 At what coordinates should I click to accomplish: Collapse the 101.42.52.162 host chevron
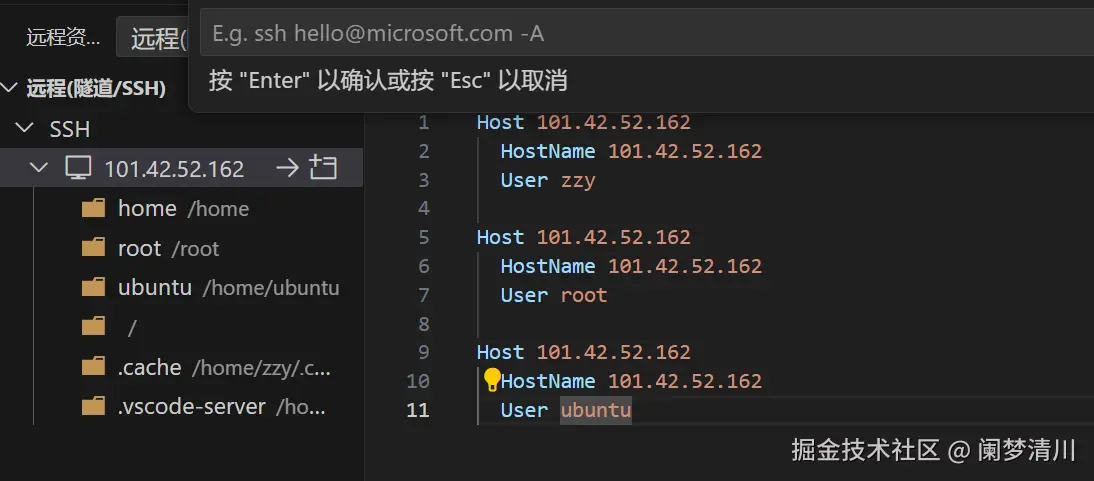[40, 168]
